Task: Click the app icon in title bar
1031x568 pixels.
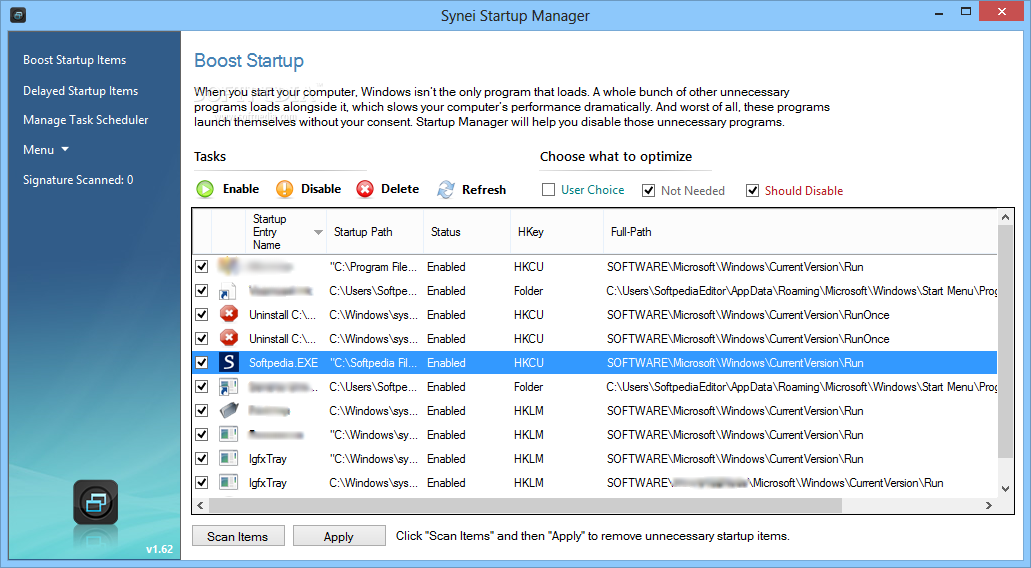Action: tap(18, 14)
